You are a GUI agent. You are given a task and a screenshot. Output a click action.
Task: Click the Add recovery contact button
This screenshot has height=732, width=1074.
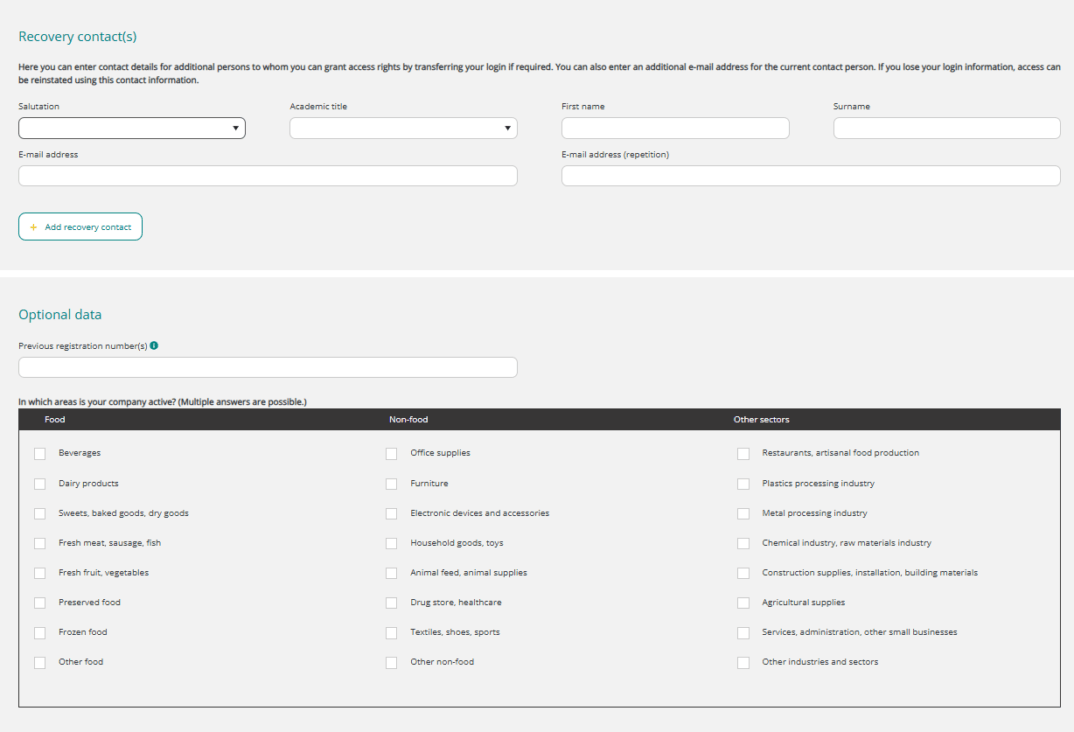click(80, 227)
